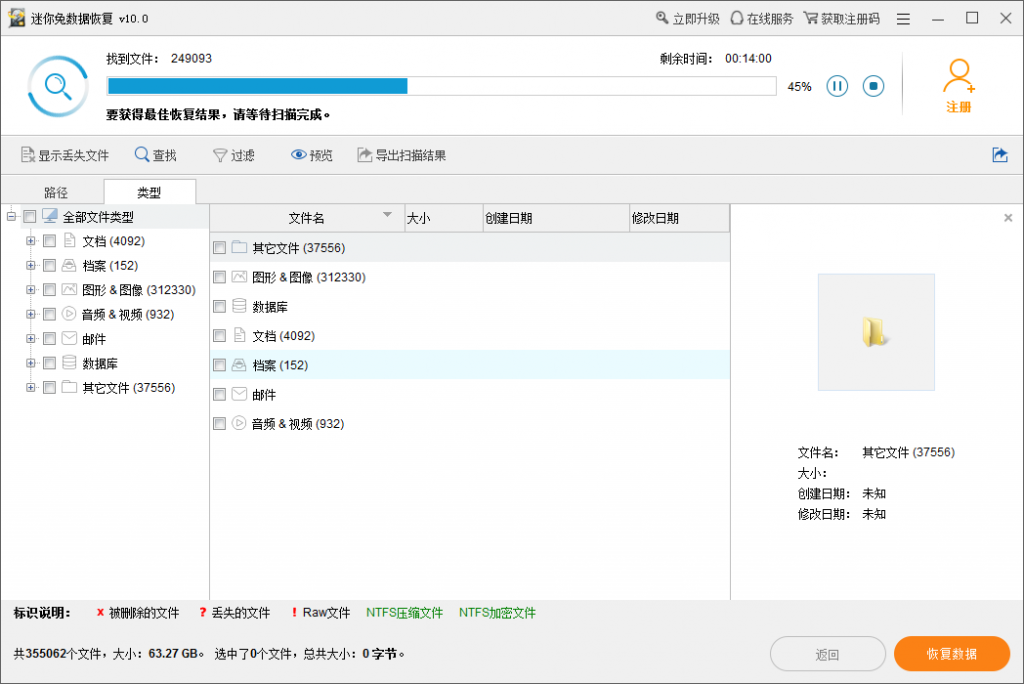The width and height of the screenshot is (1024, 684).
Task: Click the 档案 archive icon in tree
Action: pyautogui.click(x=69, y=265)
